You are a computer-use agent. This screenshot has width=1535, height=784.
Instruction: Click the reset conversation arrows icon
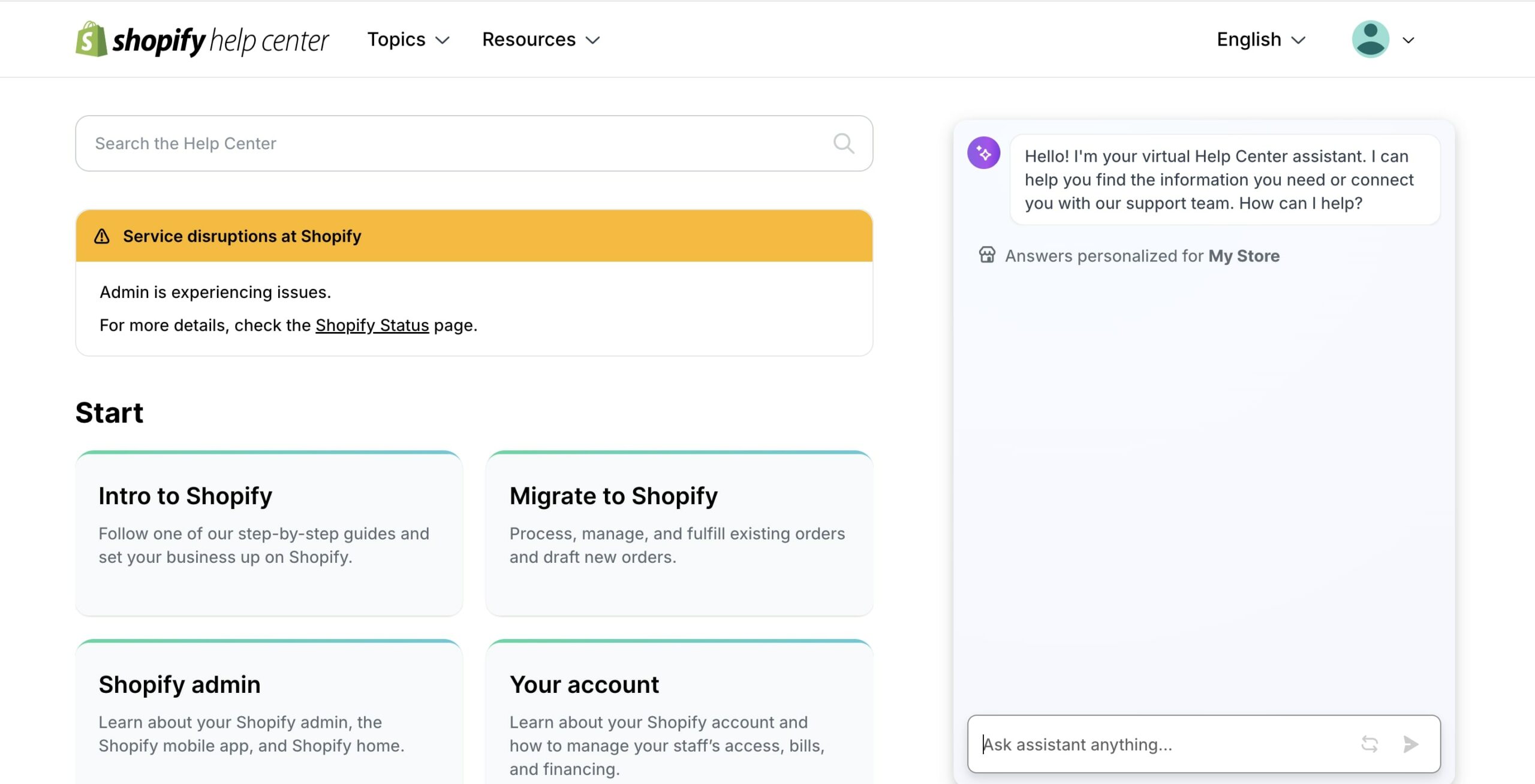1370,744
